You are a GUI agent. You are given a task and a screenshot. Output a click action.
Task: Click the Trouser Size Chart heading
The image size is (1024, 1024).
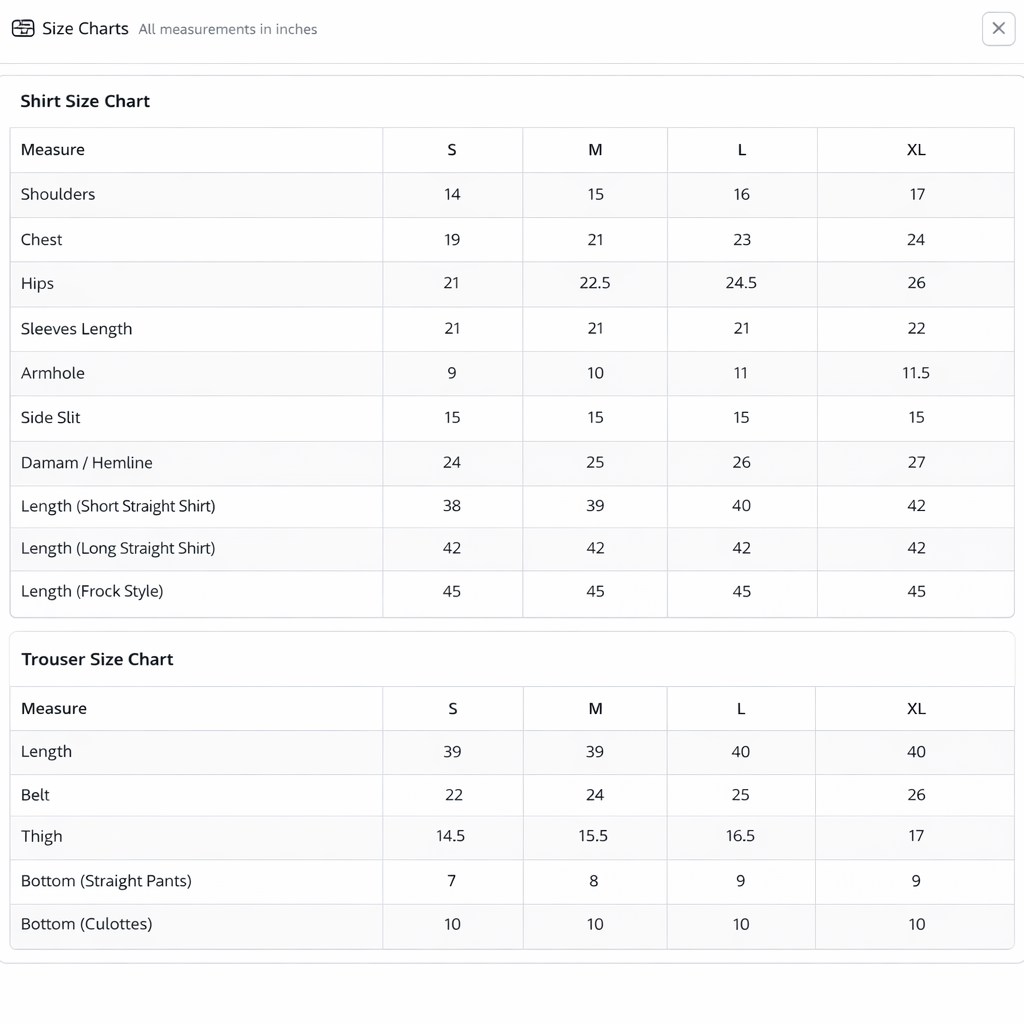[97, 659]
